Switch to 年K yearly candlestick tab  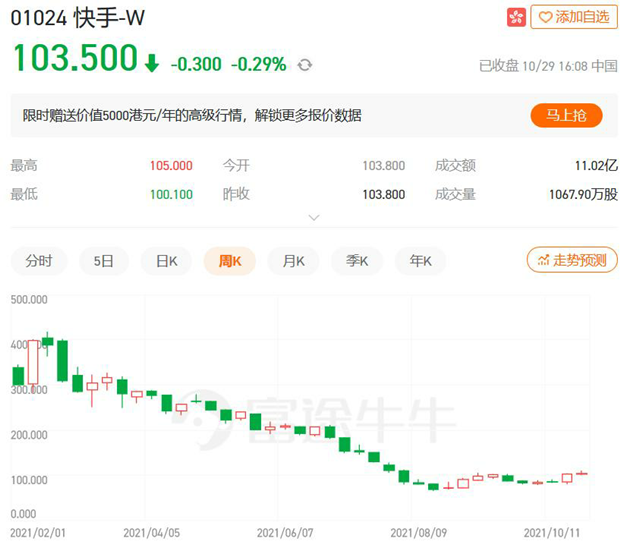click(420, 261)
